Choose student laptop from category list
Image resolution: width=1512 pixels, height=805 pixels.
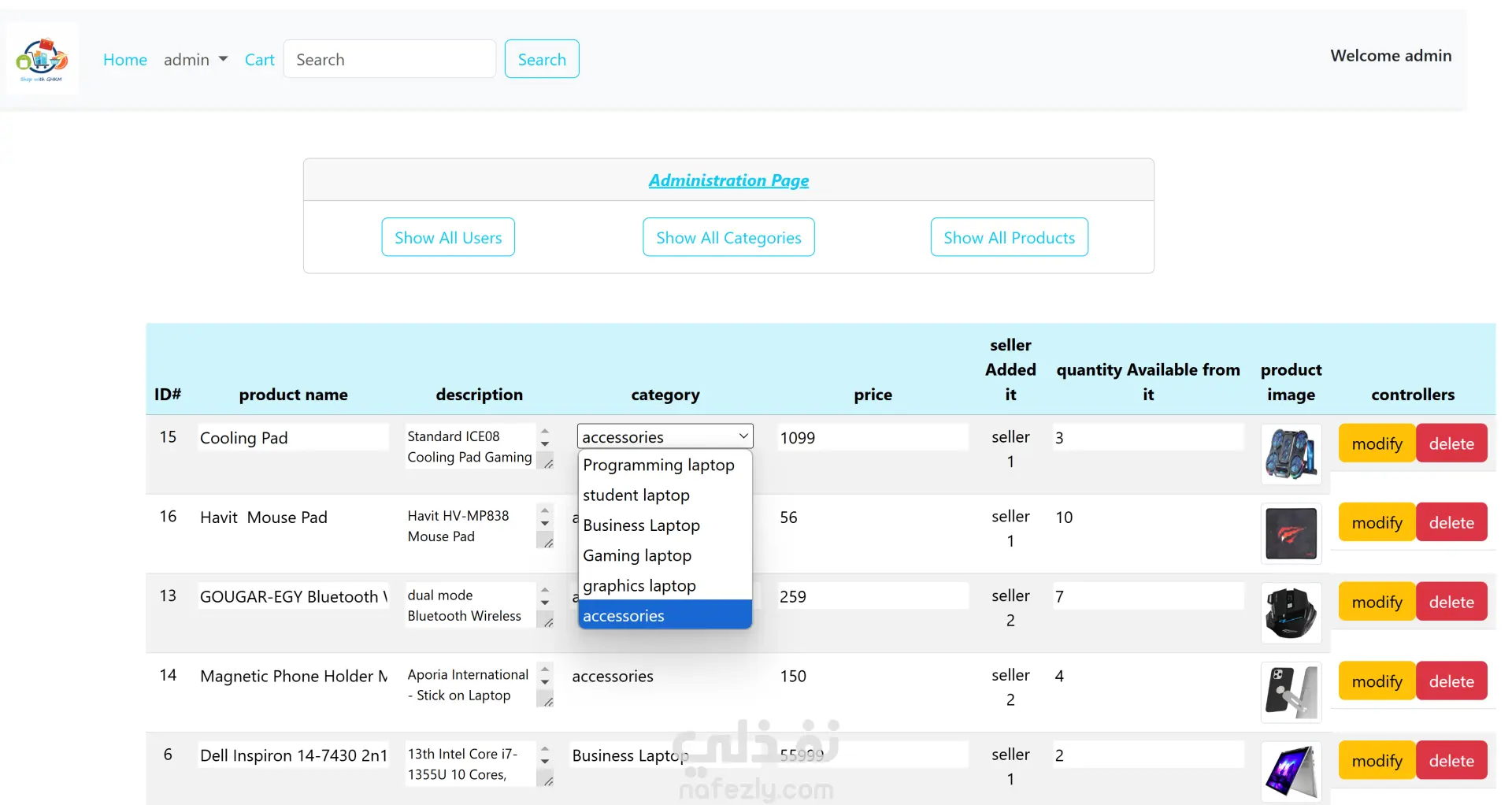click(665, 495)
